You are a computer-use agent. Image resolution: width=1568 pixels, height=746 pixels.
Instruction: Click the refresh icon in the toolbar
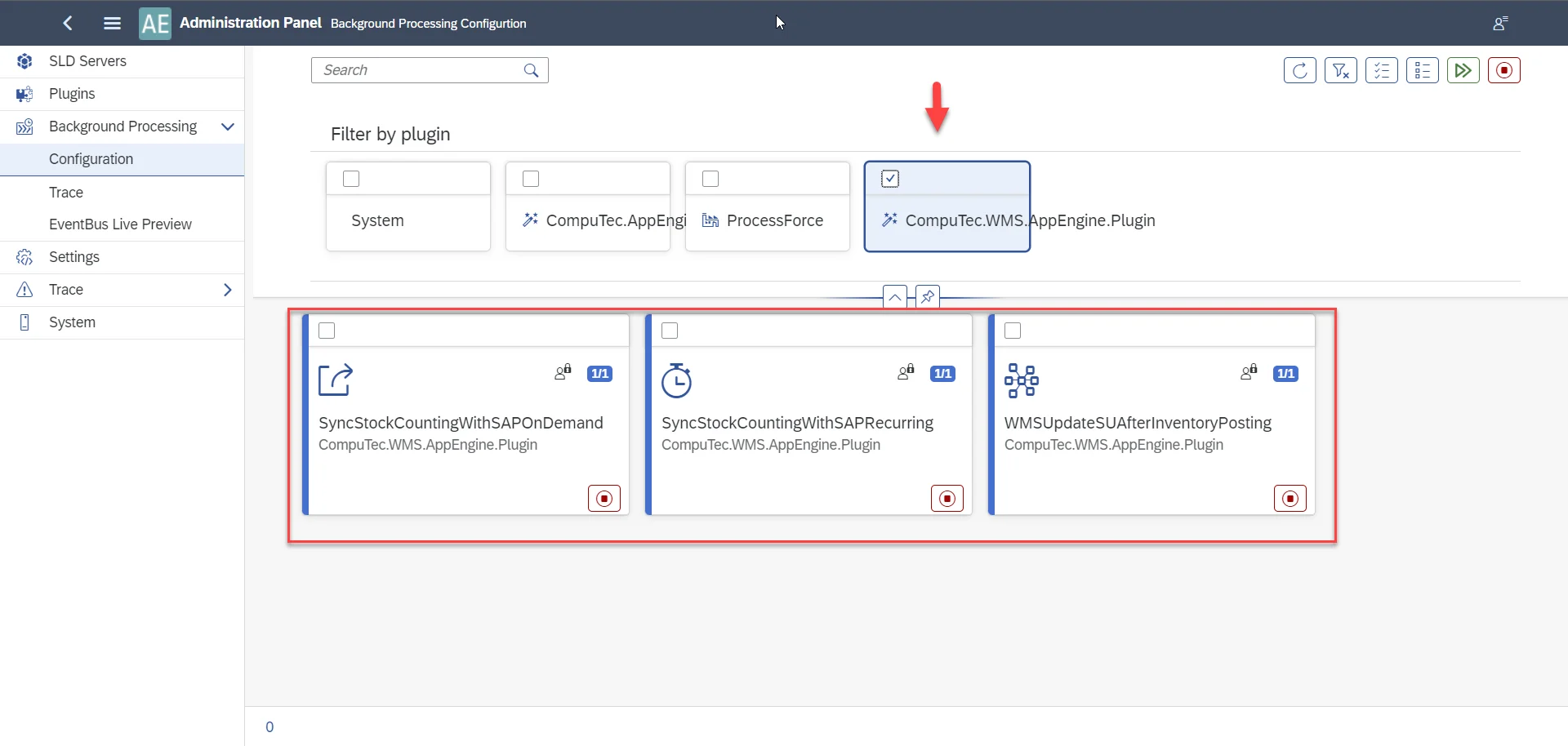1300,70
